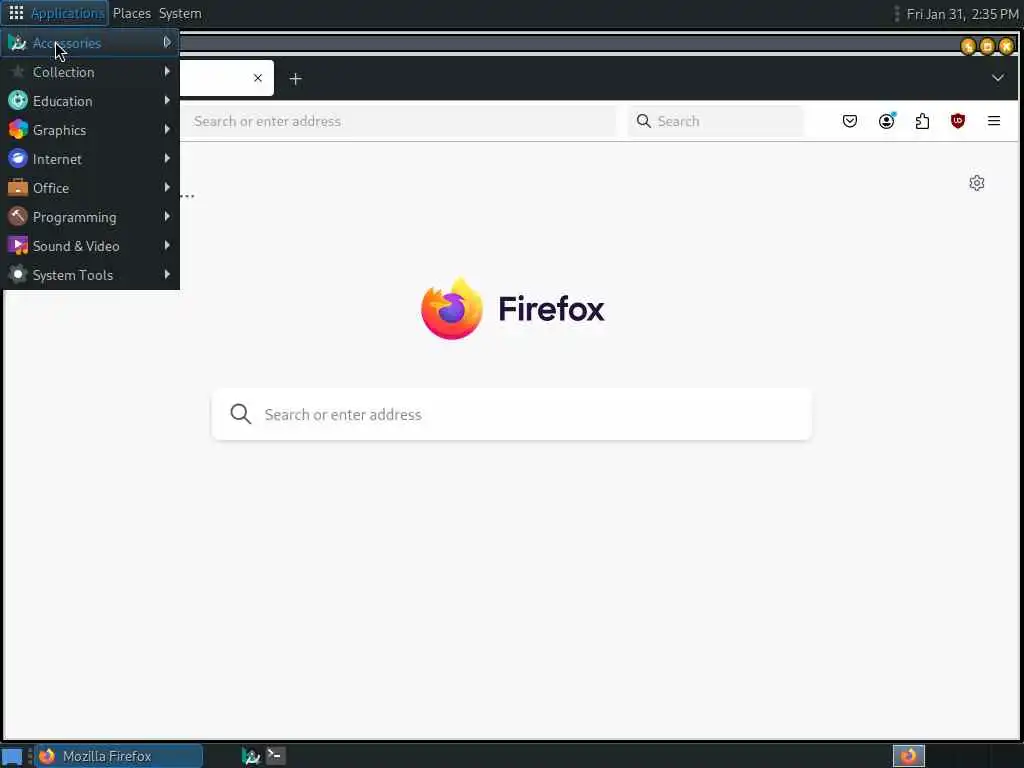The height and width of the screenshot is (768, 1024).
Task: Click the magnifier in page search field
Action: [x=240, y=414]
